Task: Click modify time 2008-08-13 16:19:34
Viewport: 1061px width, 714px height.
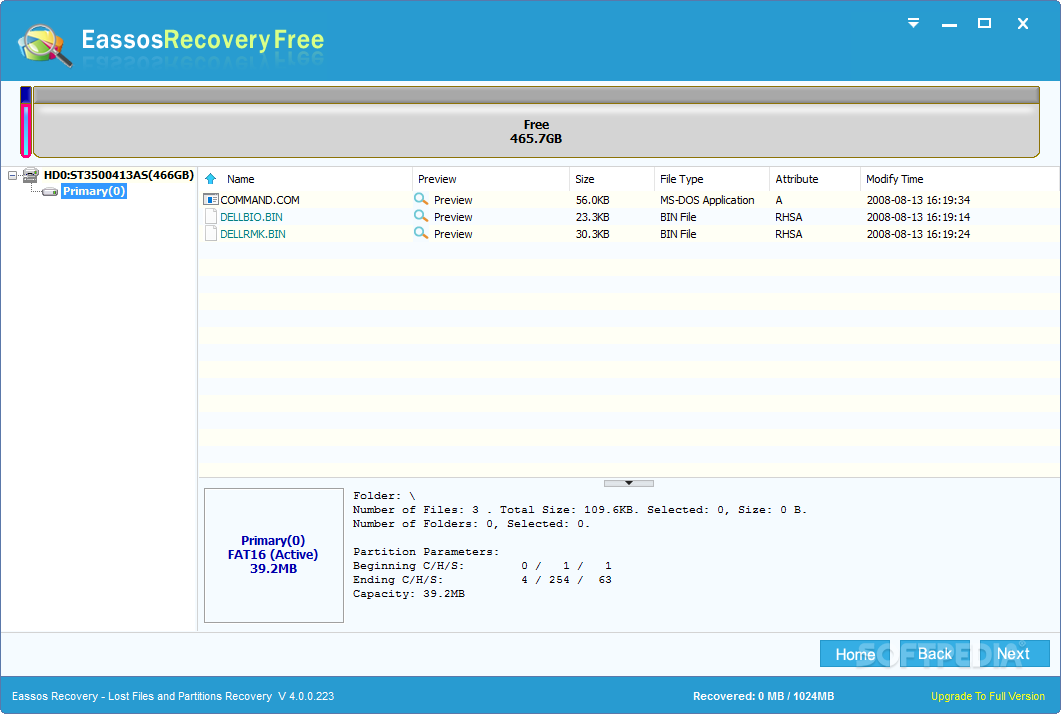Action: [918, 200]
